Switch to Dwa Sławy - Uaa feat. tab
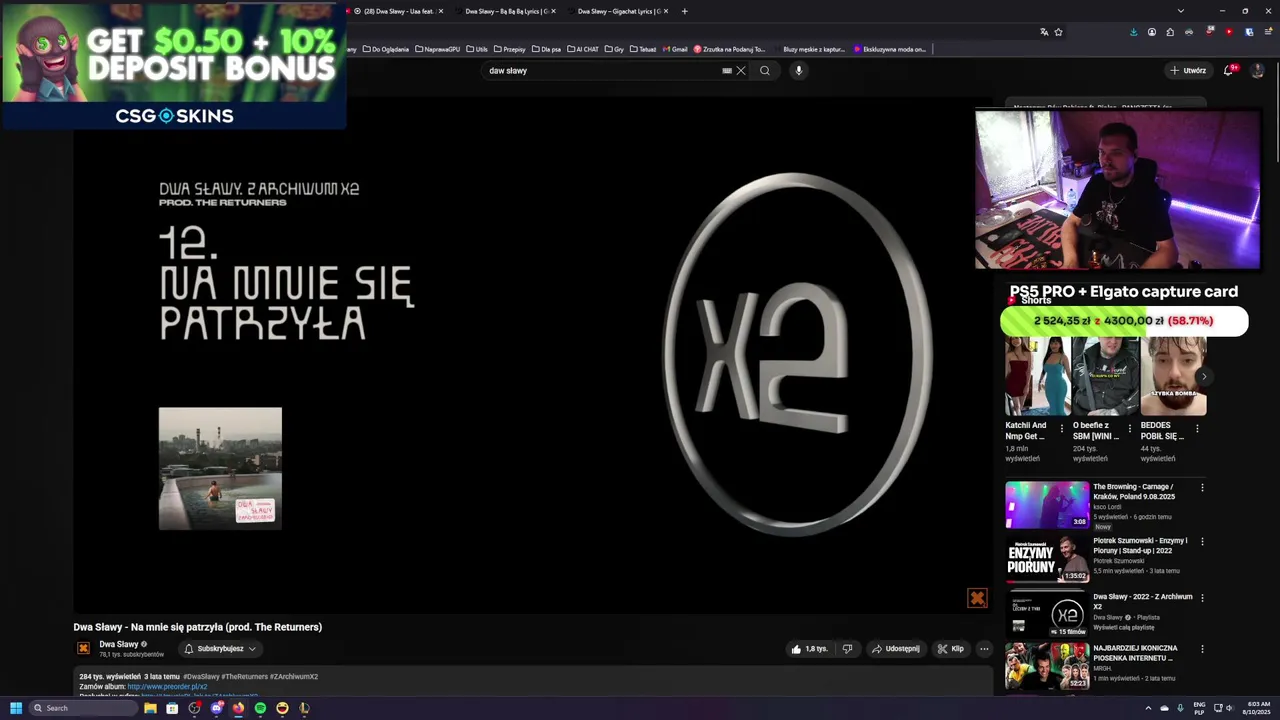Image resolution: width=1280 pixels, height=720 pixels. tap(399, 11)
